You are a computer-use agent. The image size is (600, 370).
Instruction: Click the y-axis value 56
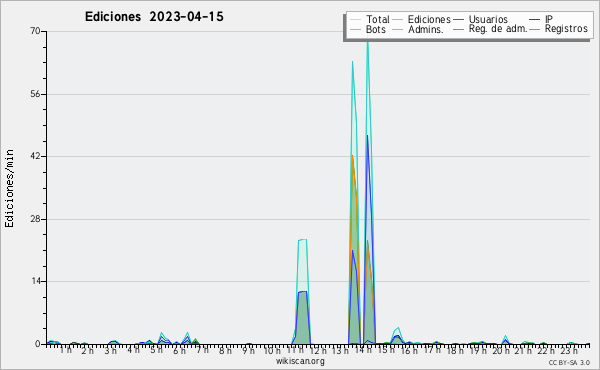35,94
